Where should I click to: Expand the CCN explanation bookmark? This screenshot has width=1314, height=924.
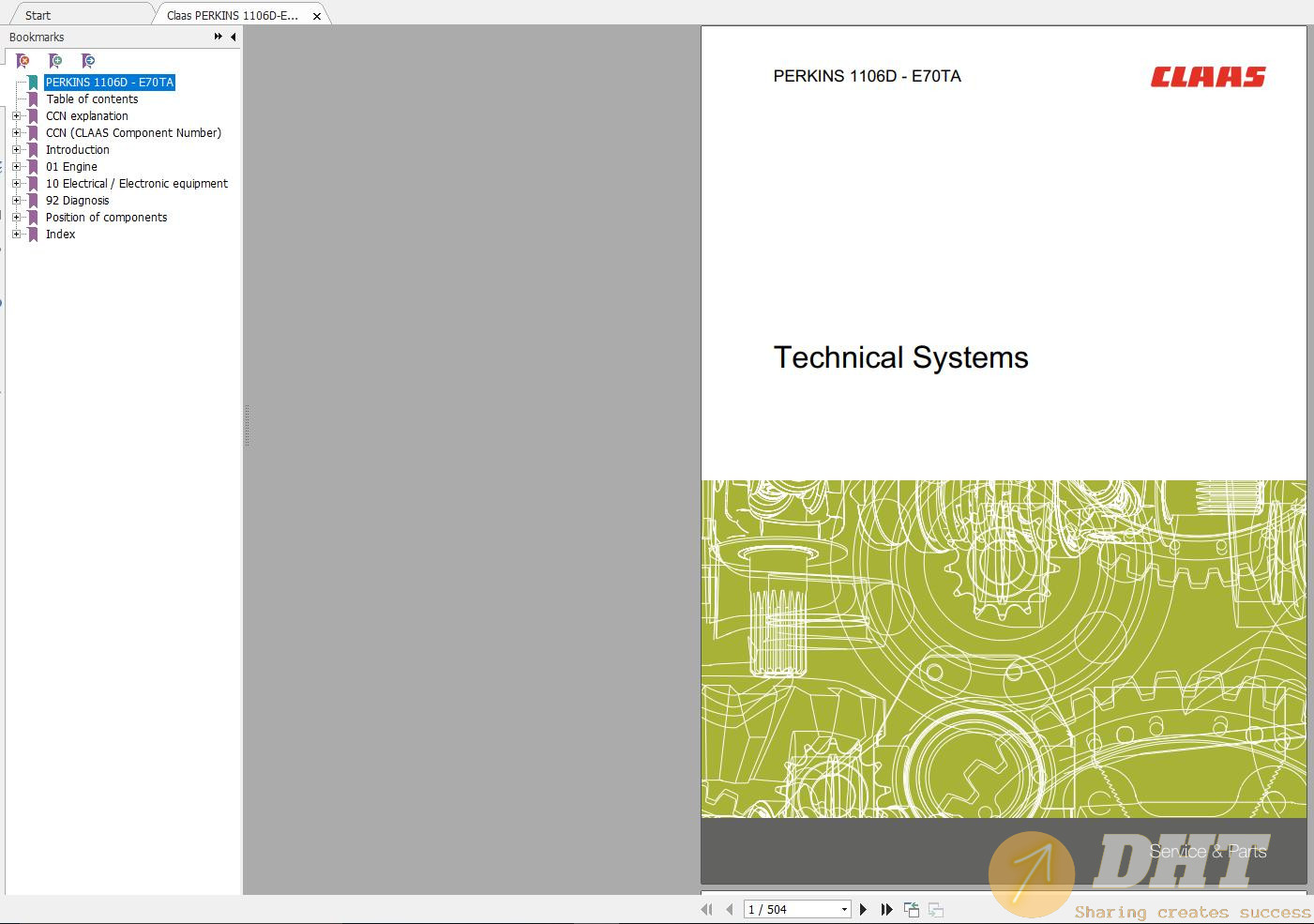(16, 116)
